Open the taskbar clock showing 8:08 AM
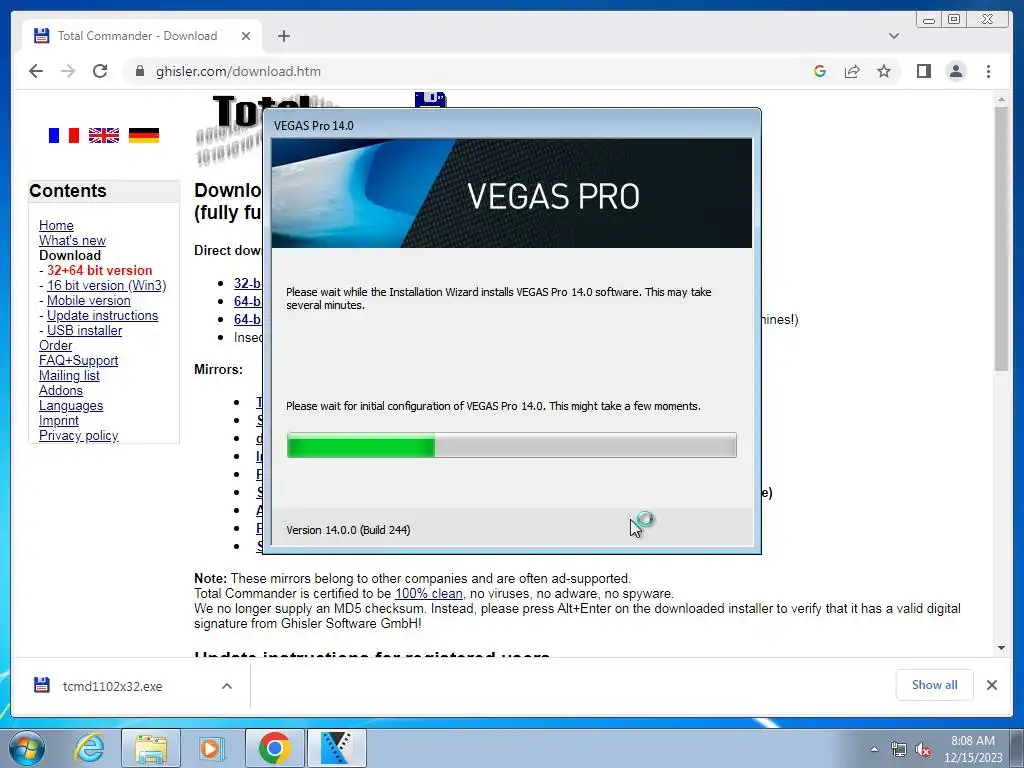The height and width of the screenshot is (768, 1024). [x=973, y=749]
